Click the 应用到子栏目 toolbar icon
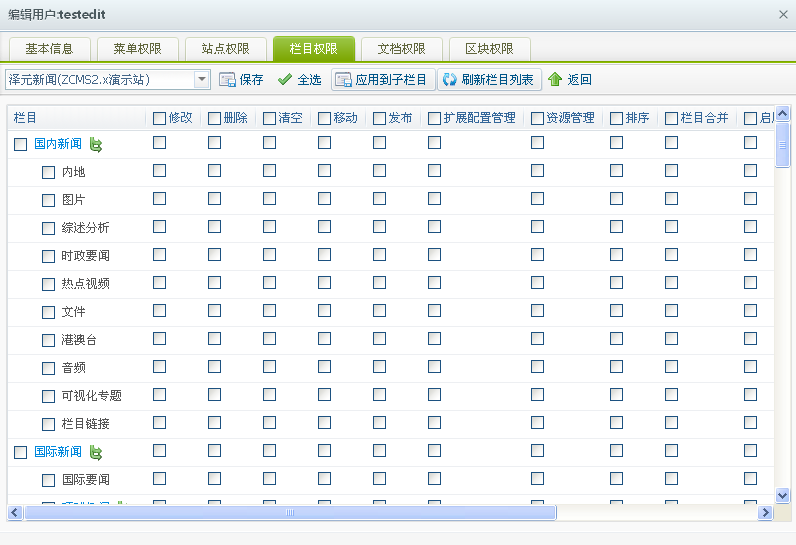This screenshot has width=796, height=545. click(343, 80)
